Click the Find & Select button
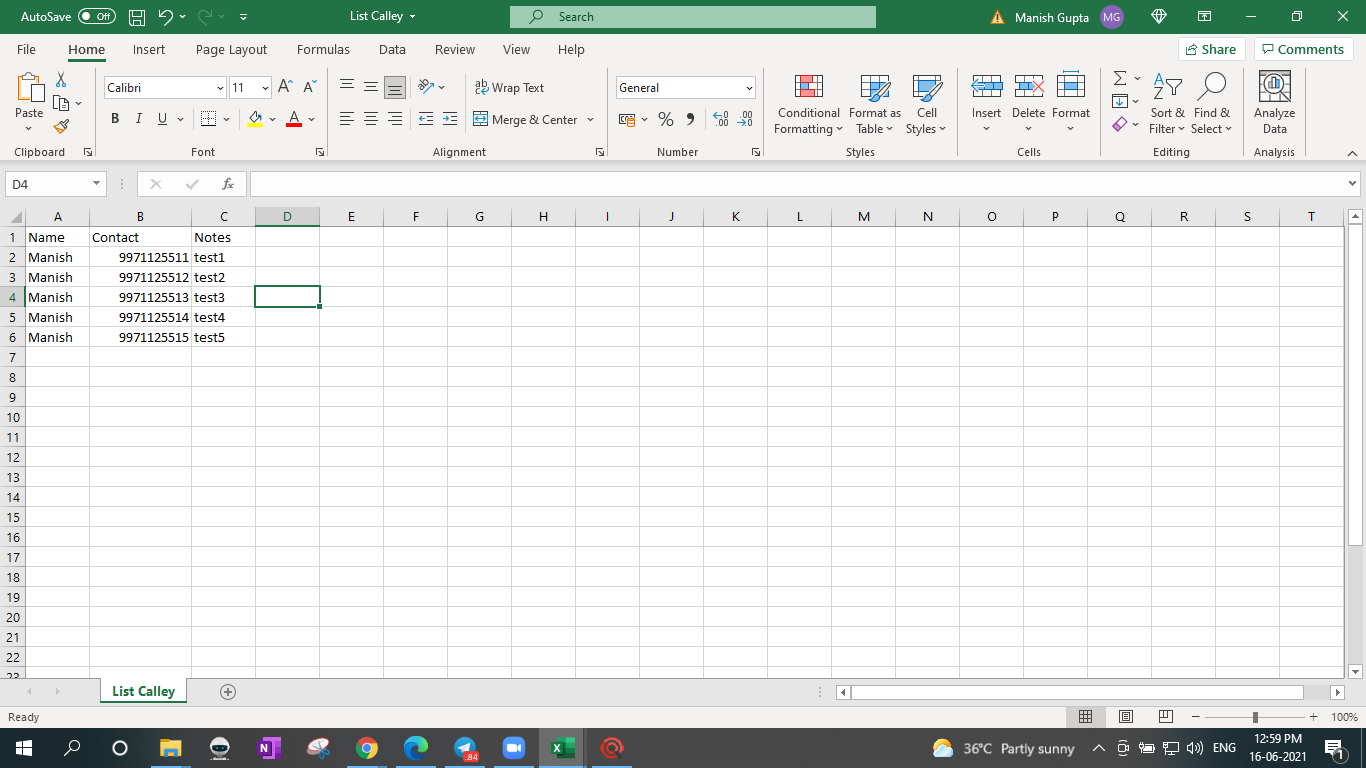The height and width of the screenshot is (768, 1366). point(1210,103)
